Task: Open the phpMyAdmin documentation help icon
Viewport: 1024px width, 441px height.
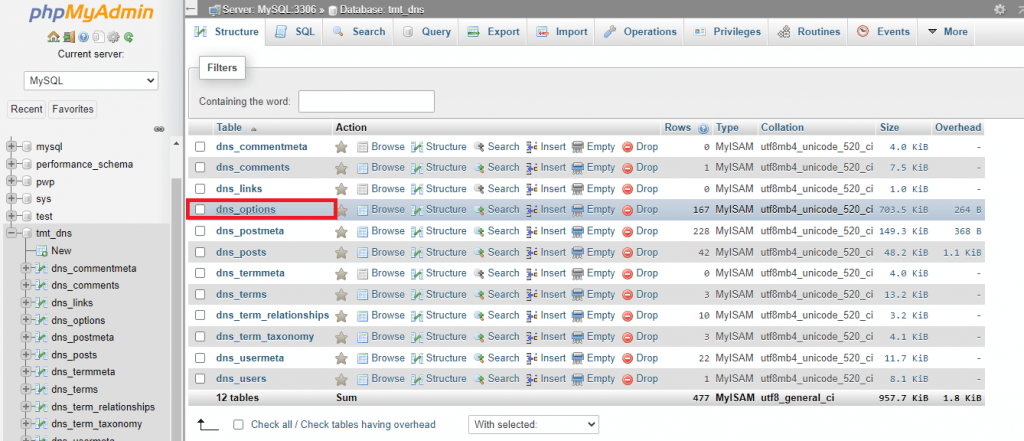Action: click(84, 37)
